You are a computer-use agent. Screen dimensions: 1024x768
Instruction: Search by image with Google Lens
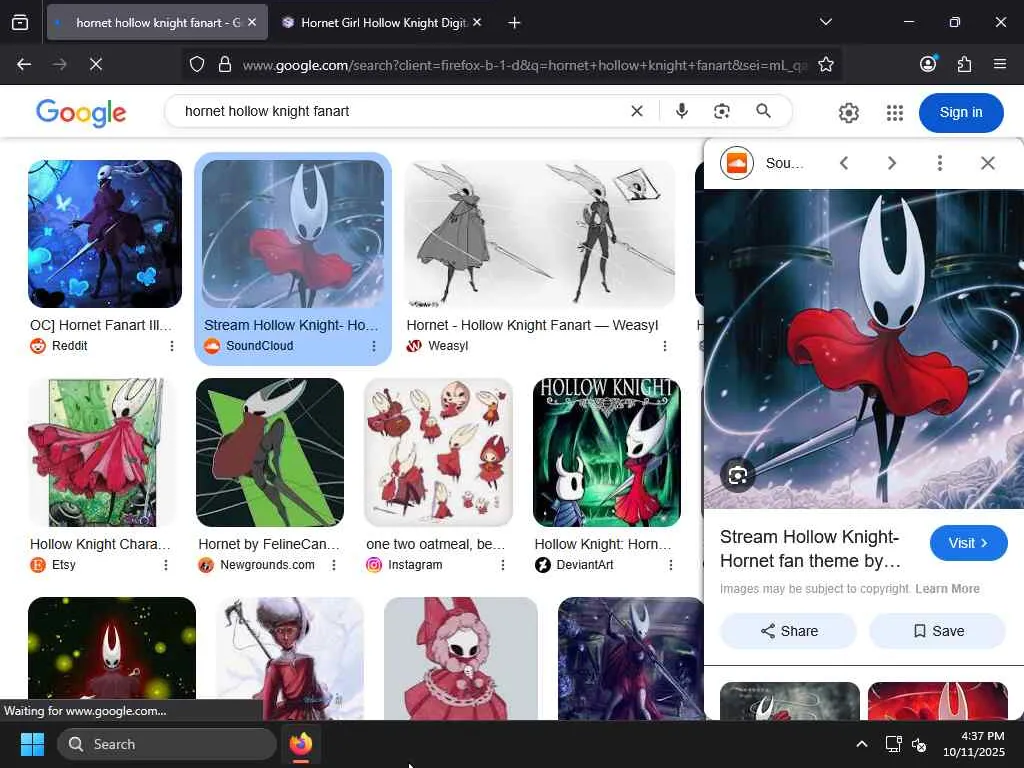pos(722,112)
